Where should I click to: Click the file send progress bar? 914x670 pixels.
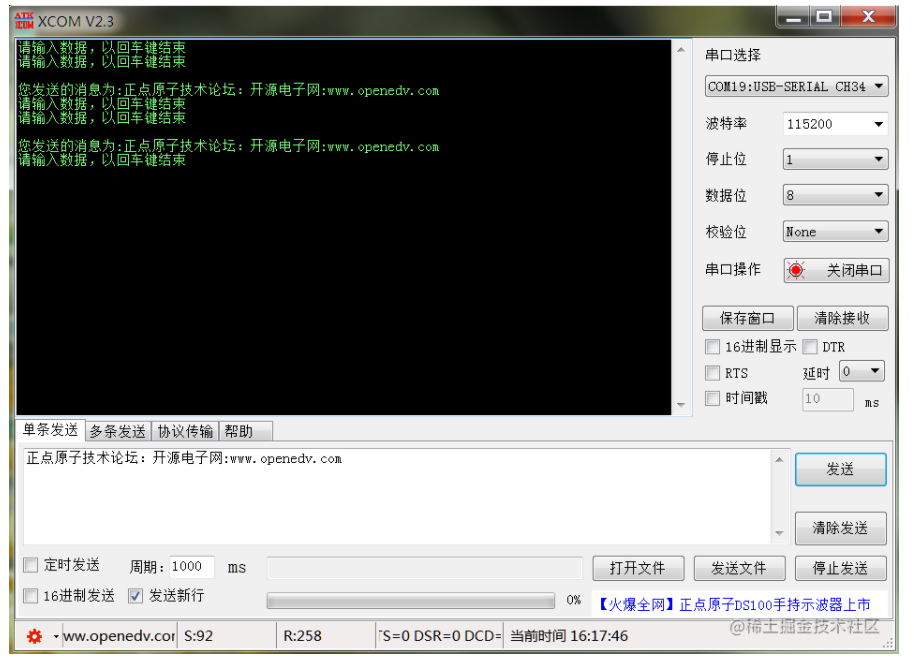410,601
